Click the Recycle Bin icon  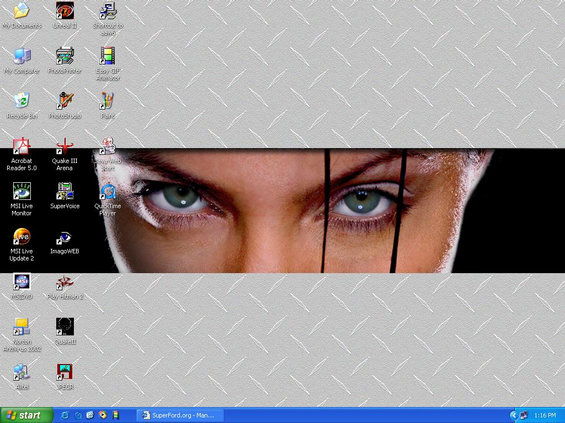point(22,101)
